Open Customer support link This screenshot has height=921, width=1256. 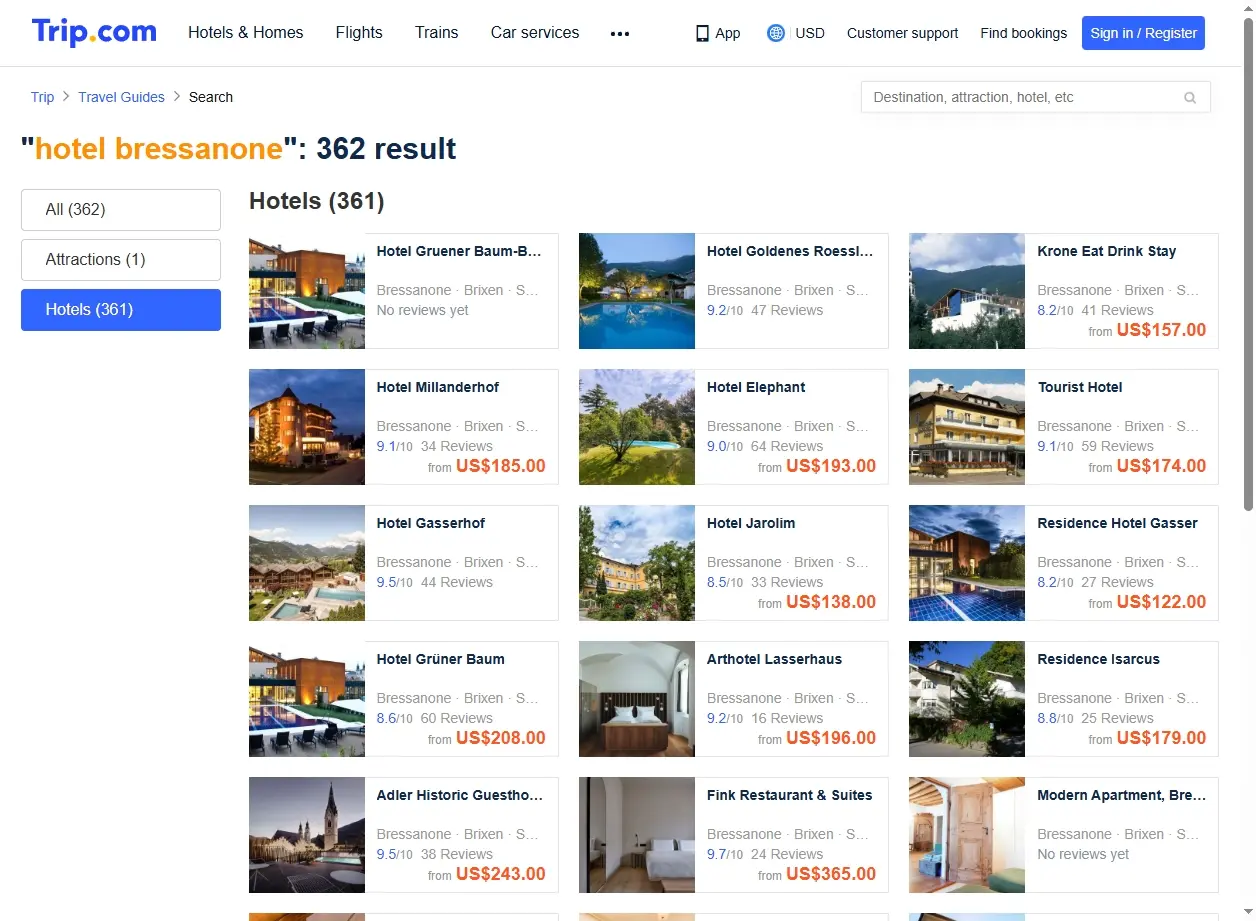(902, 33)
